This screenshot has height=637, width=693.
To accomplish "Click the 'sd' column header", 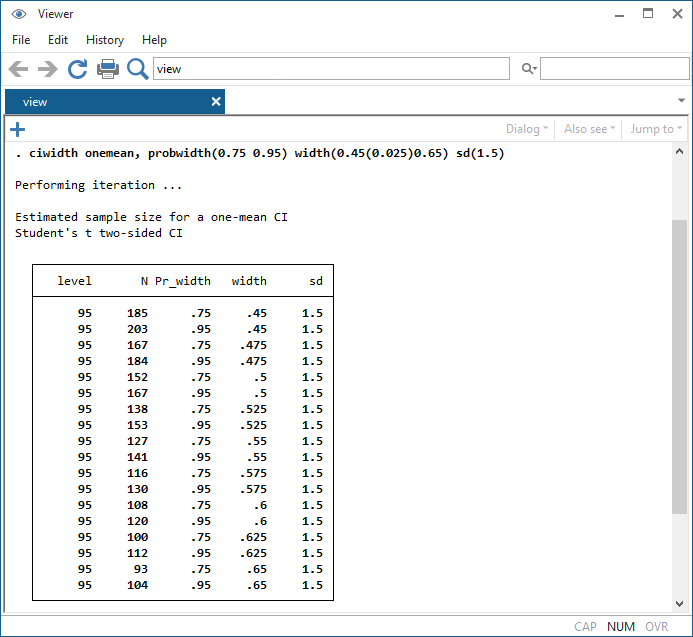I will click(x=316, y=281).
